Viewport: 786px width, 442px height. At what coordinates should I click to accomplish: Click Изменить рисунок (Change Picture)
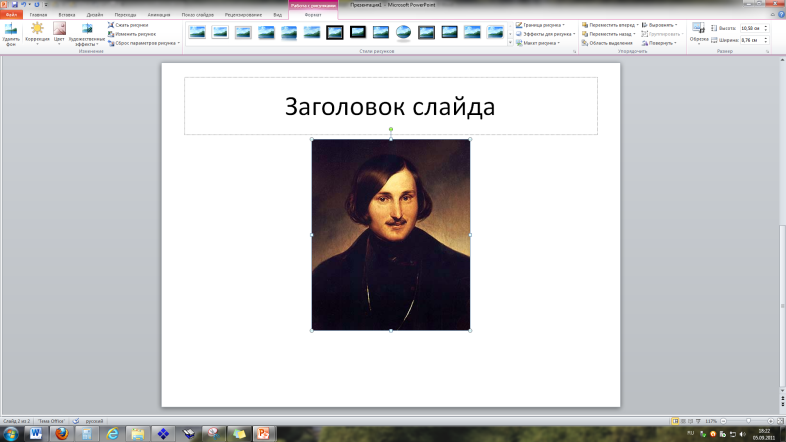(x=132, y=34)
